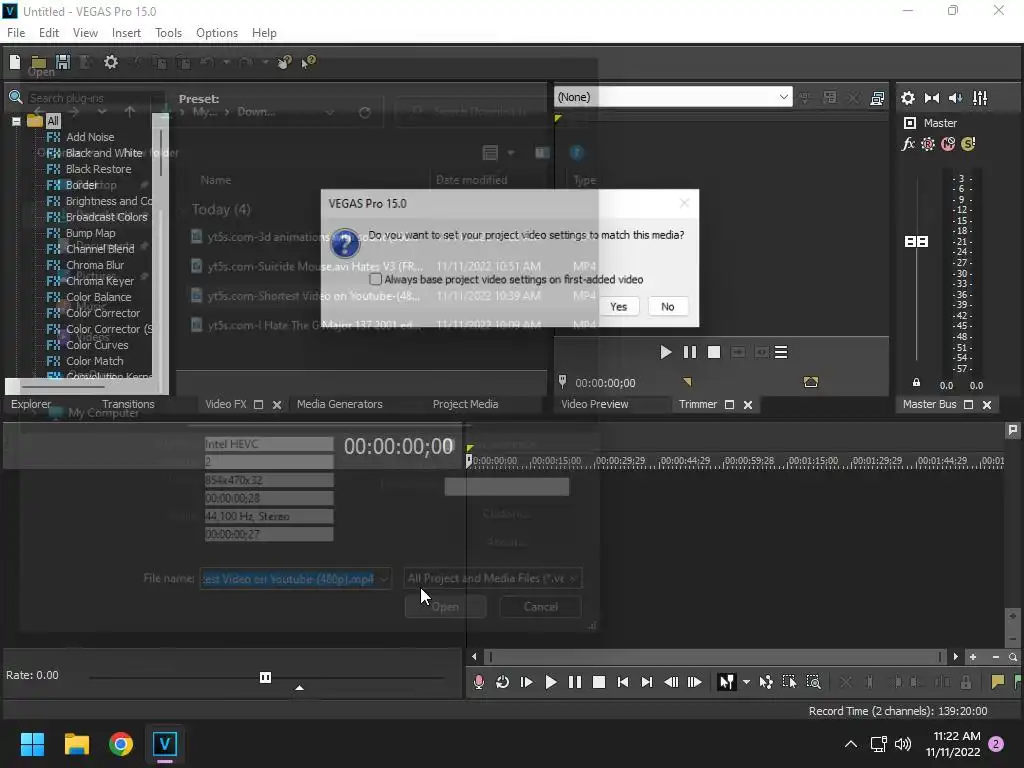The height and width of the screenshot is (768, 1024).
Task: Enable always base settings on first-added video
Action: (x=376, y=280)
